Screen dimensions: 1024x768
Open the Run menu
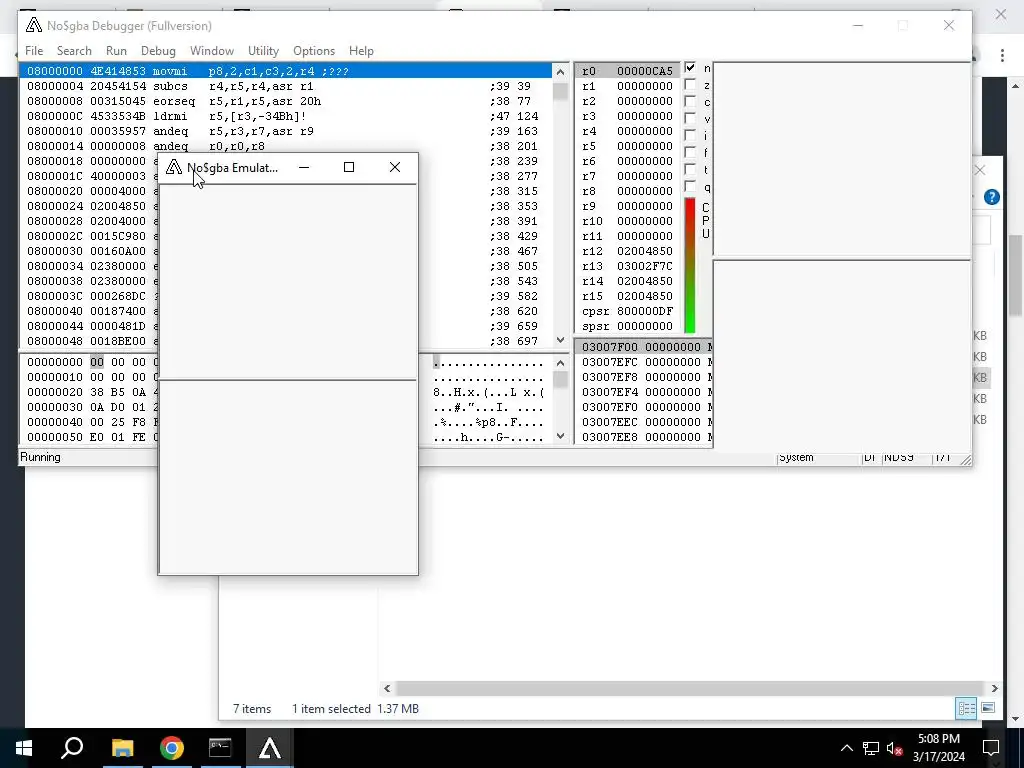(x=116, y=51)
